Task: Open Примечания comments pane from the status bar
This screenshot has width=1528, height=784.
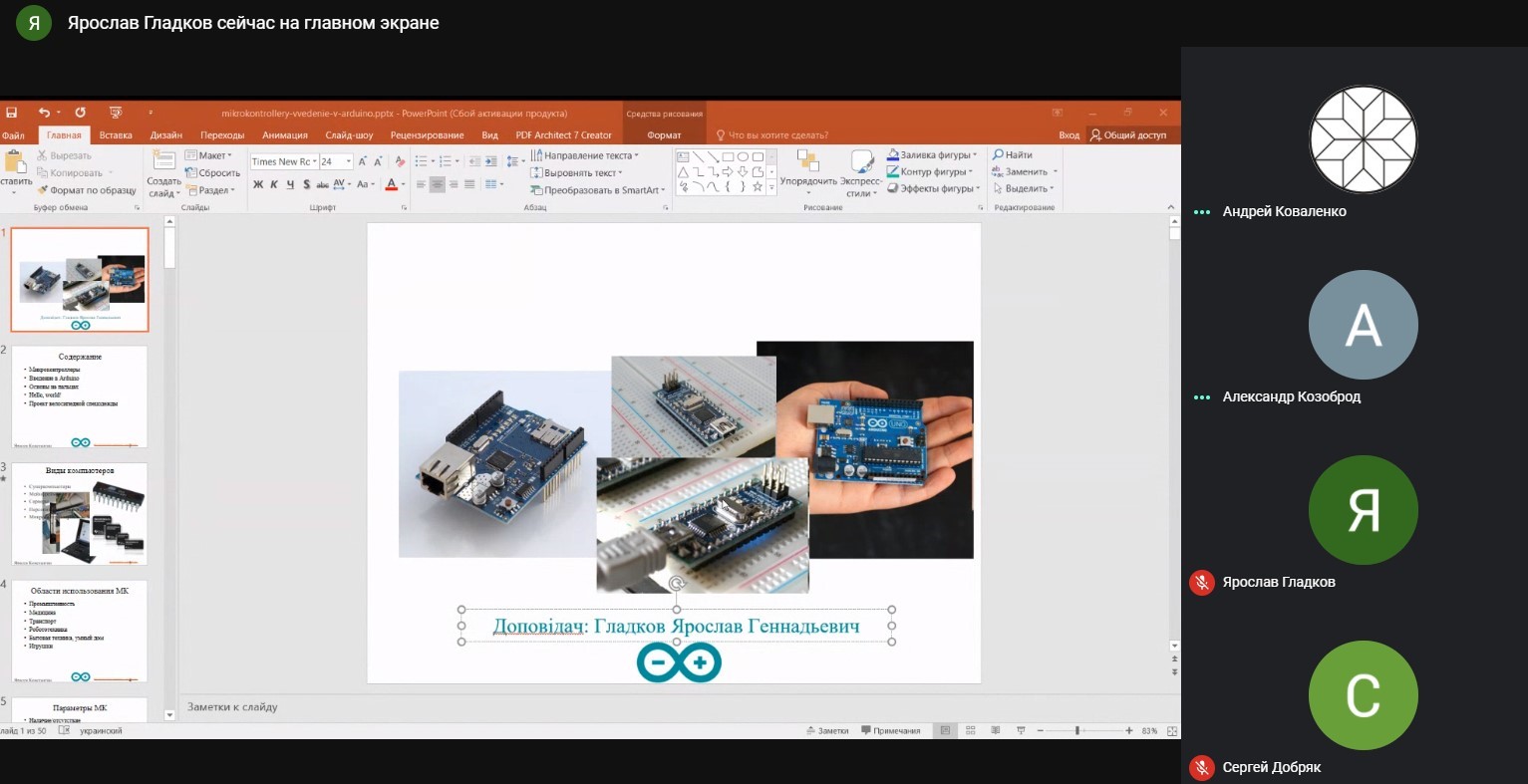Action: [x=891, y=730]
